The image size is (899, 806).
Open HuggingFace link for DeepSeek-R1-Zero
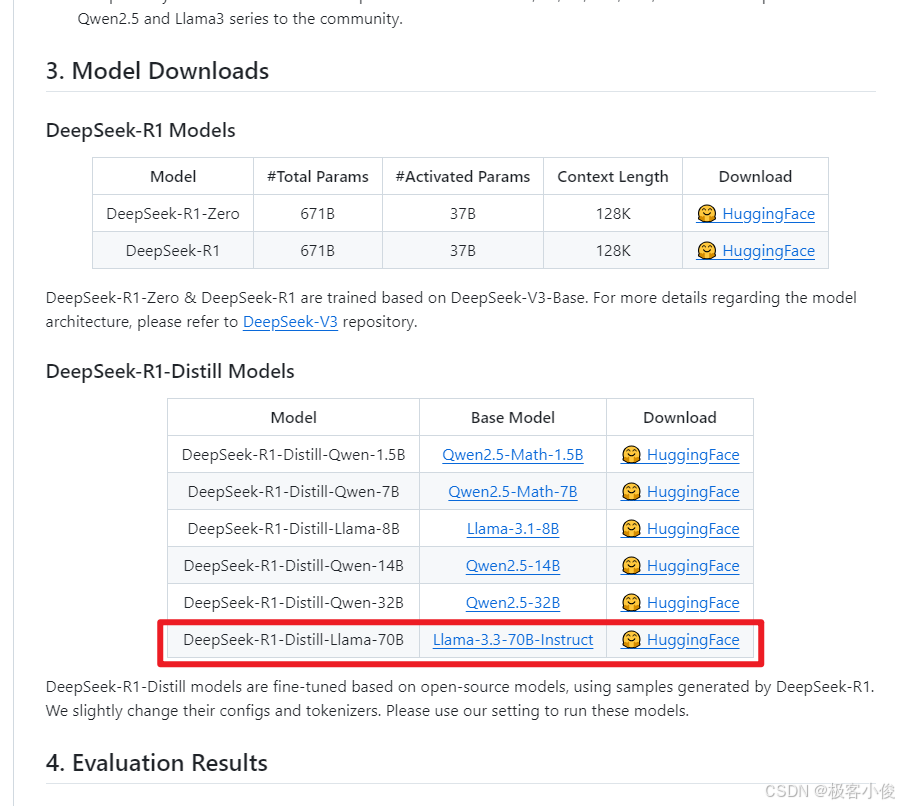coord(756,214)
